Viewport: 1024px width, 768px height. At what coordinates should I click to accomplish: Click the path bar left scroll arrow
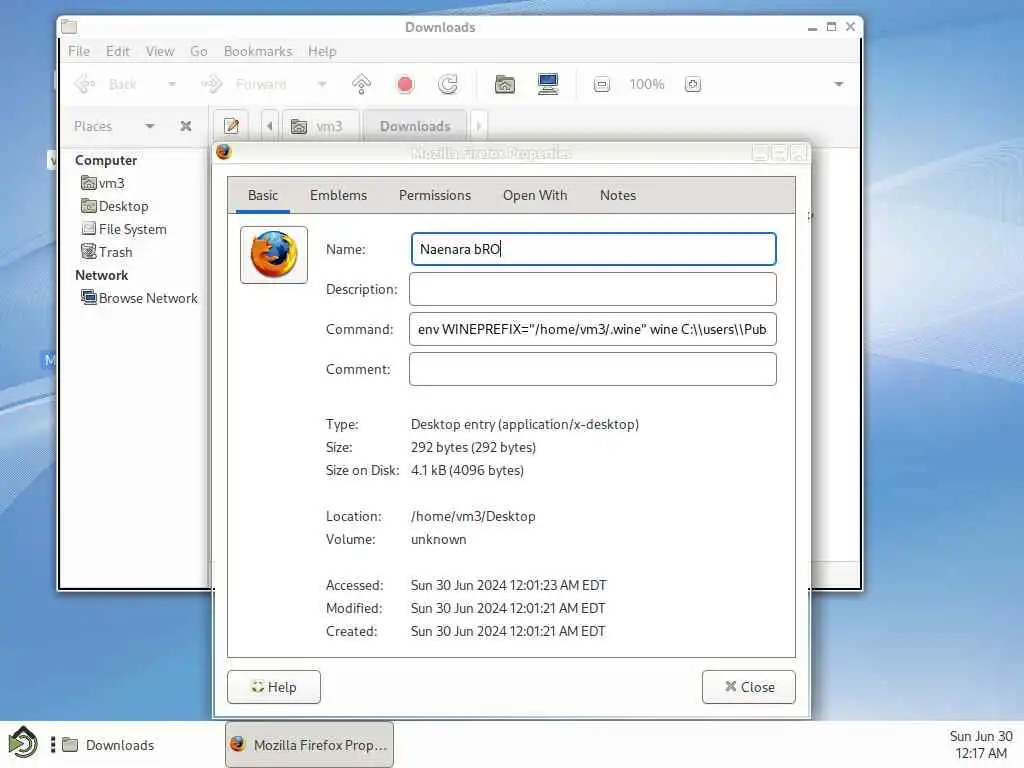point(270,125)
